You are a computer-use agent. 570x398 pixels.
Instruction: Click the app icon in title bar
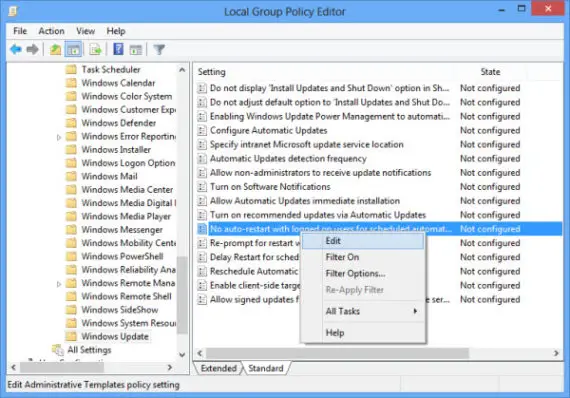pyautogui.click(x=13, y=11)
